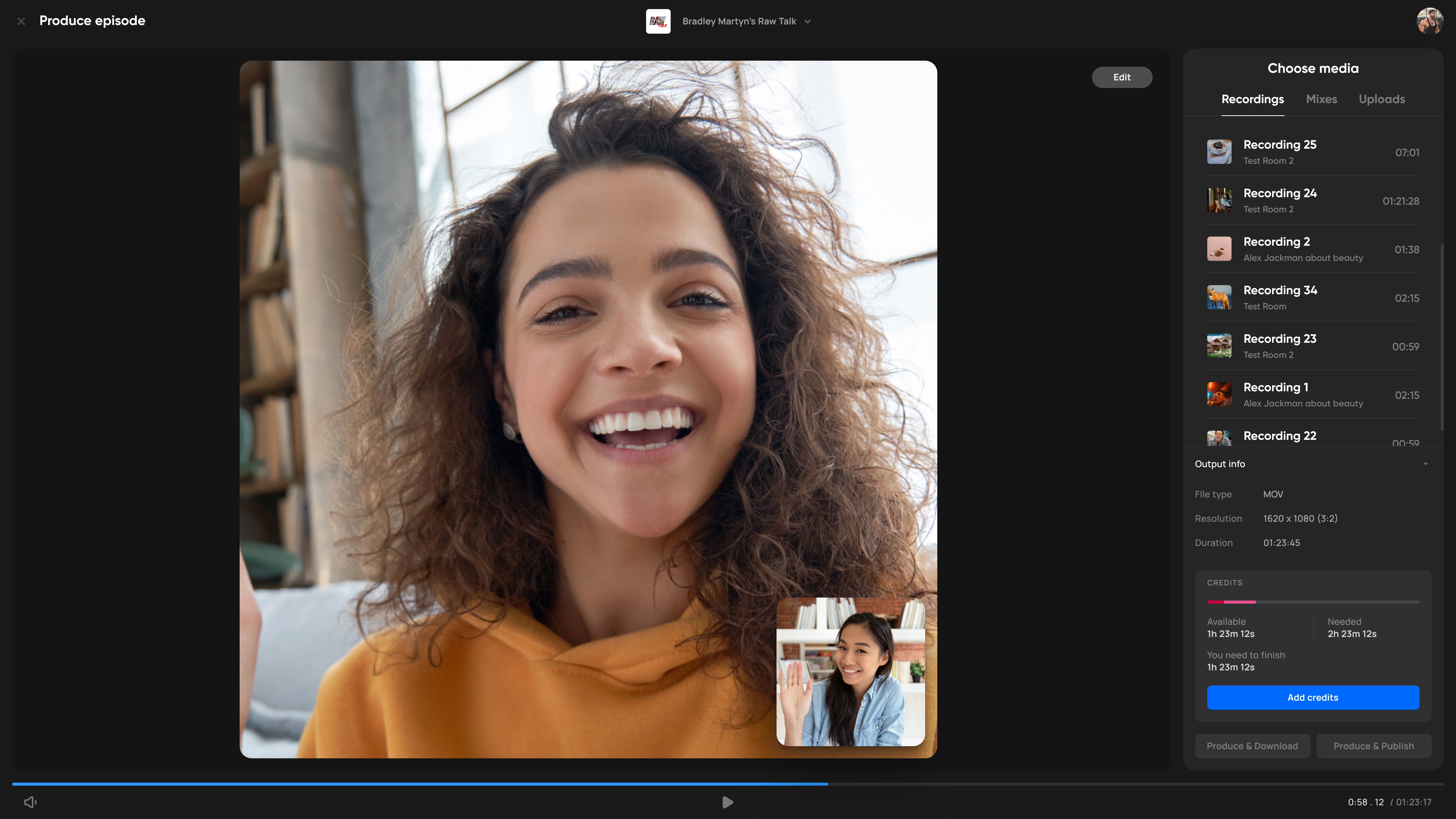
Task: Open the Bradley Martyn's Raw Talk dropdown
Action: tap(746, 22)
